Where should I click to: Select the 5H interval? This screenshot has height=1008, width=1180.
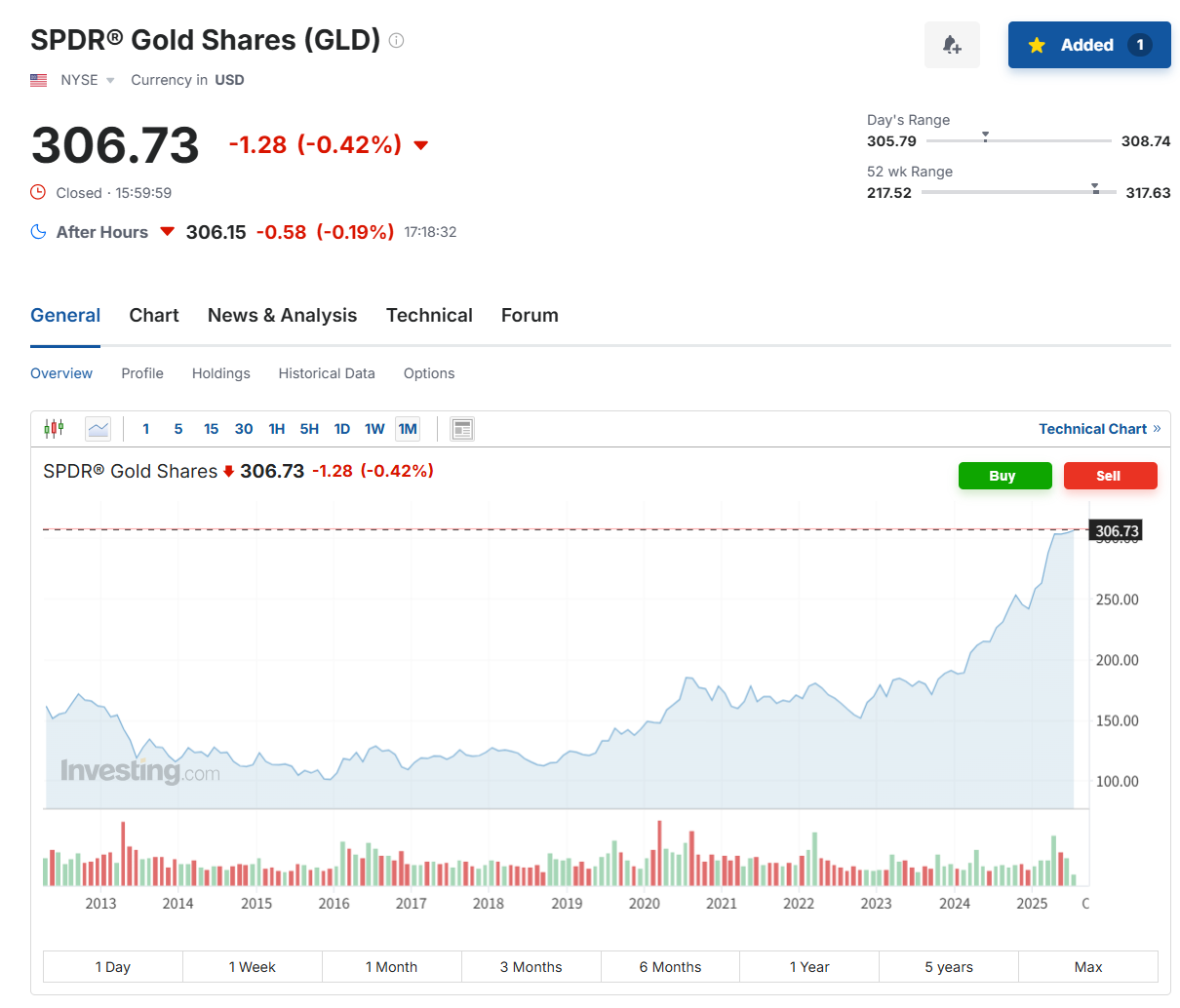pyautogui.click(x=309, y=429)
